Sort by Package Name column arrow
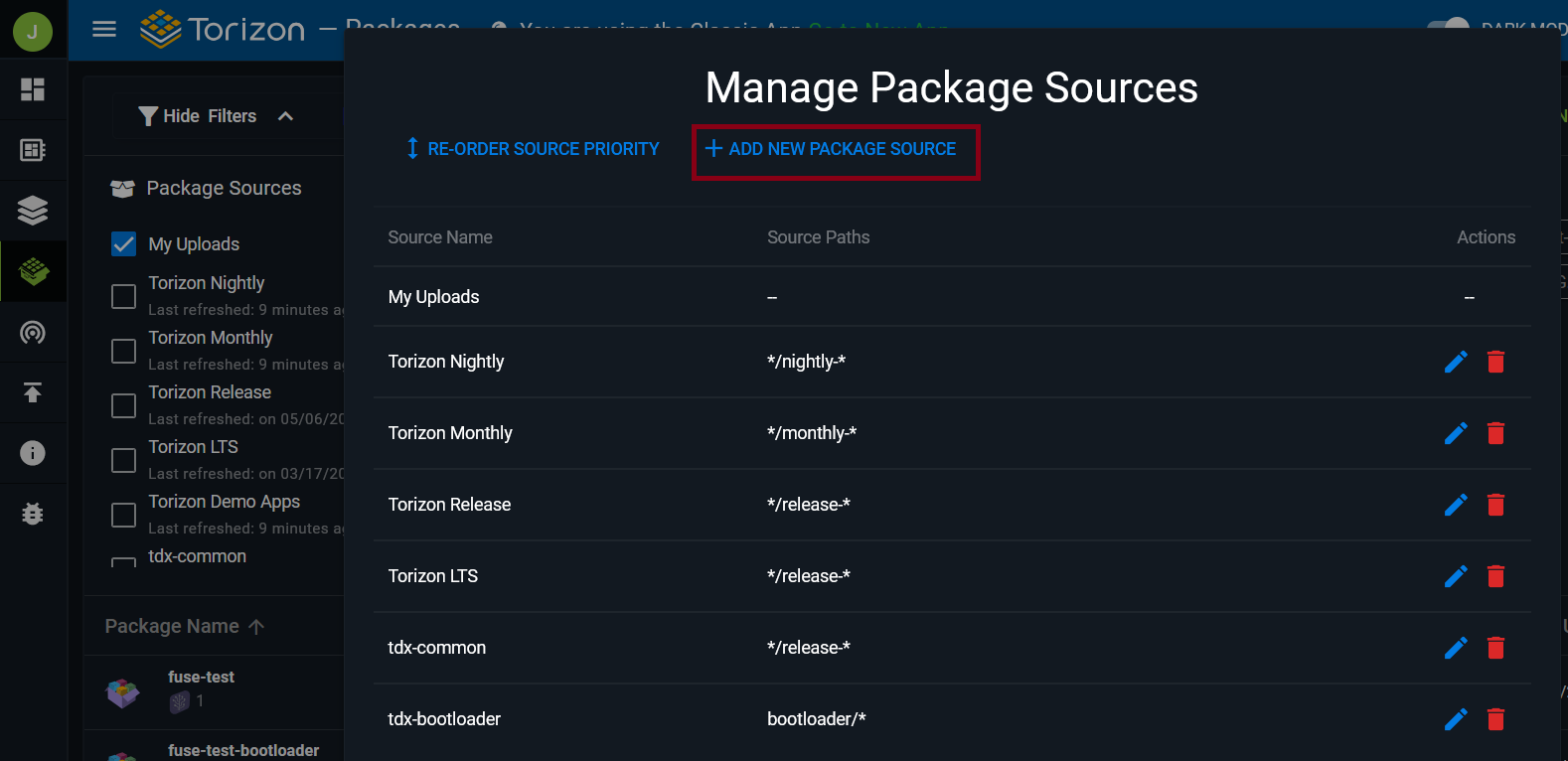 pos(256,627)
